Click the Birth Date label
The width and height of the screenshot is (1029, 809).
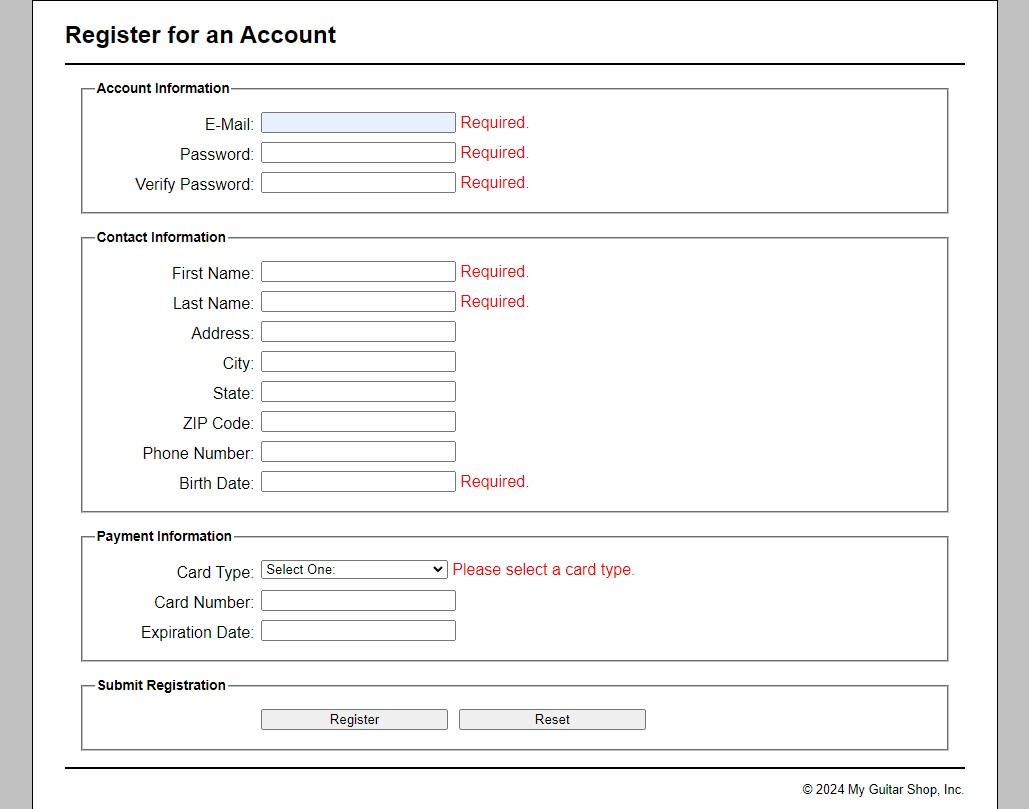(216, 483)
